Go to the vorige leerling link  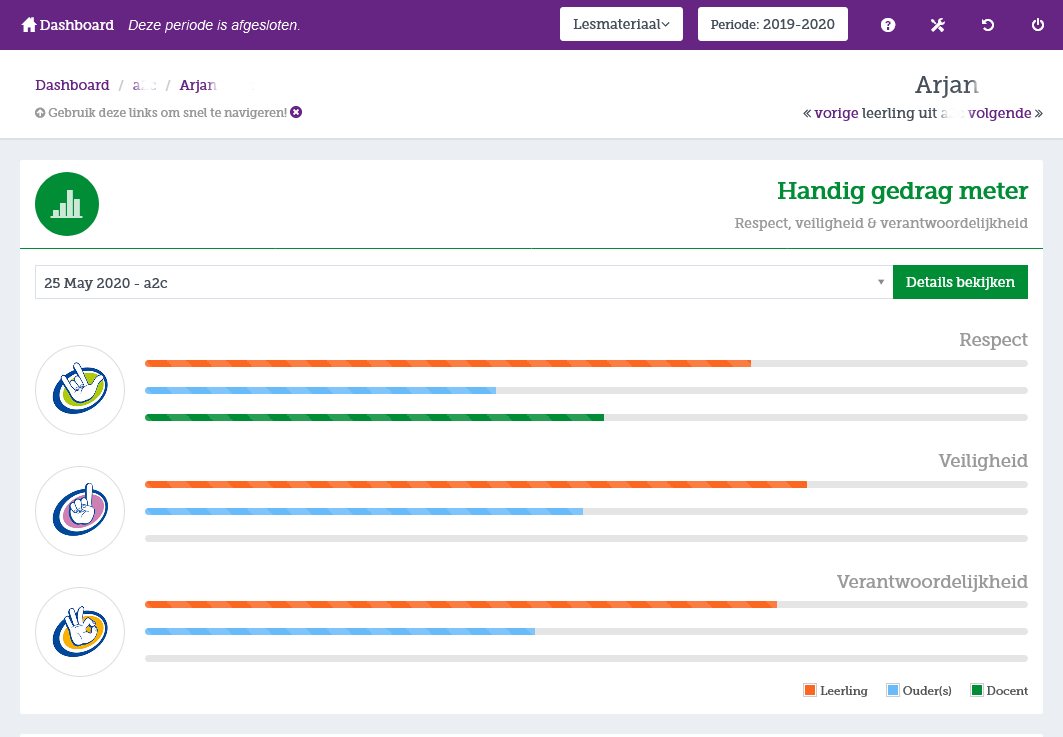pyautogui.click(x=837, y=113)
